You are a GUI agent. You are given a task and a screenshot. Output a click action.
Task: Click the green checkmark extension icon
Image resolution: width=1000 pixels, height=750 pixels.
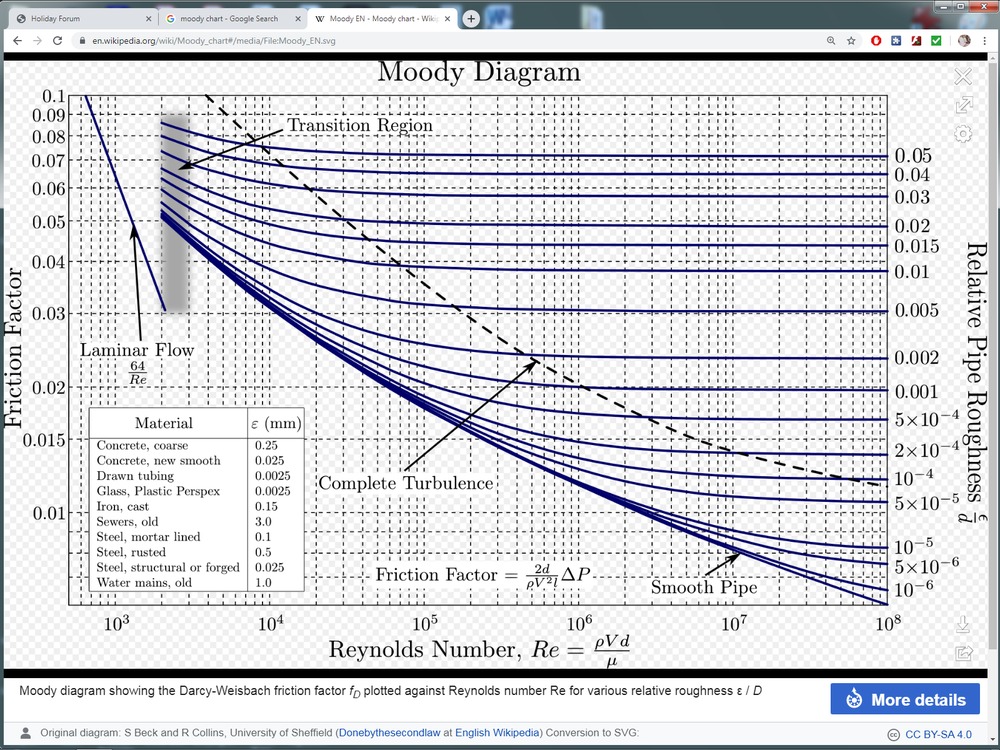coord(936,41)
